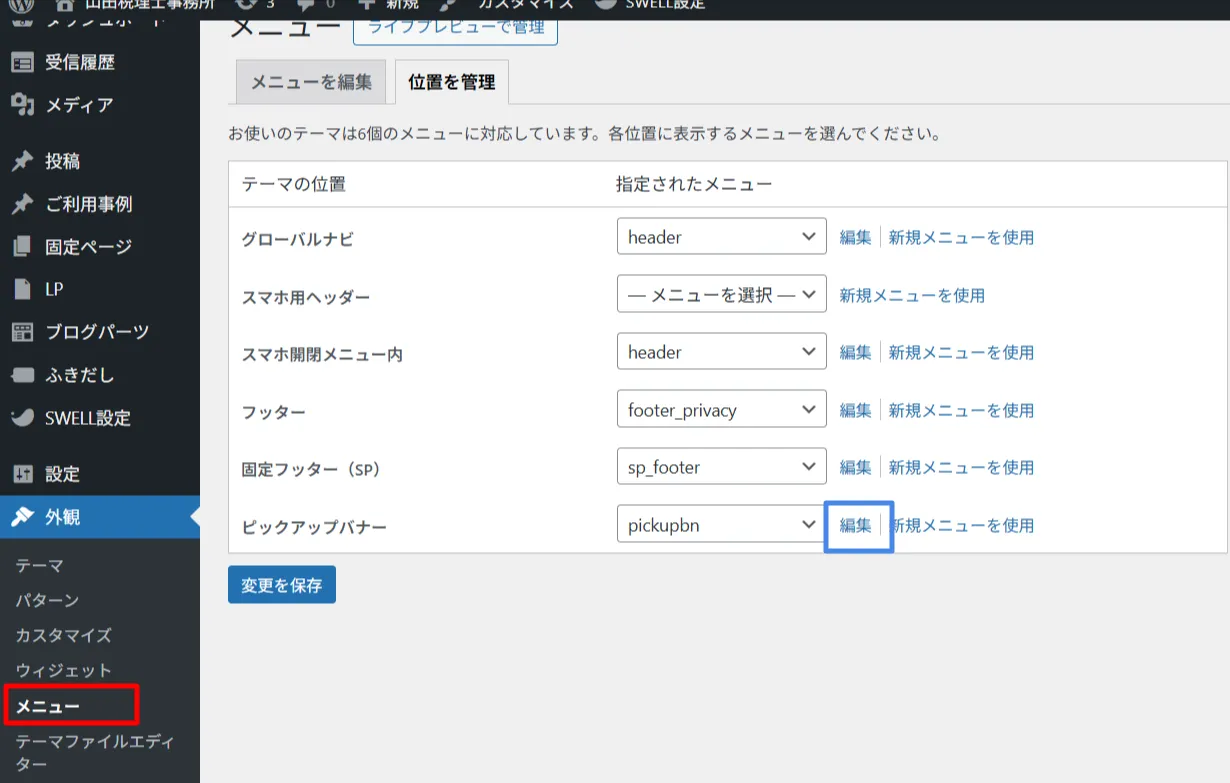
Task: Open the テーマ submenu item
Action: (x=40, y=565)
